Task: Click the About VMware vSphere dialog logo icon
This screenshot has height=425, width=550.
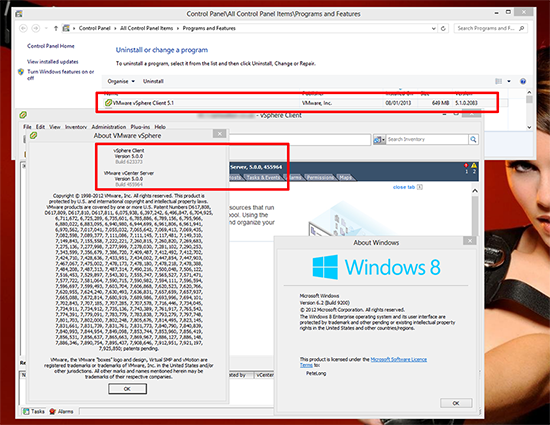Action: tap(34, 135)
